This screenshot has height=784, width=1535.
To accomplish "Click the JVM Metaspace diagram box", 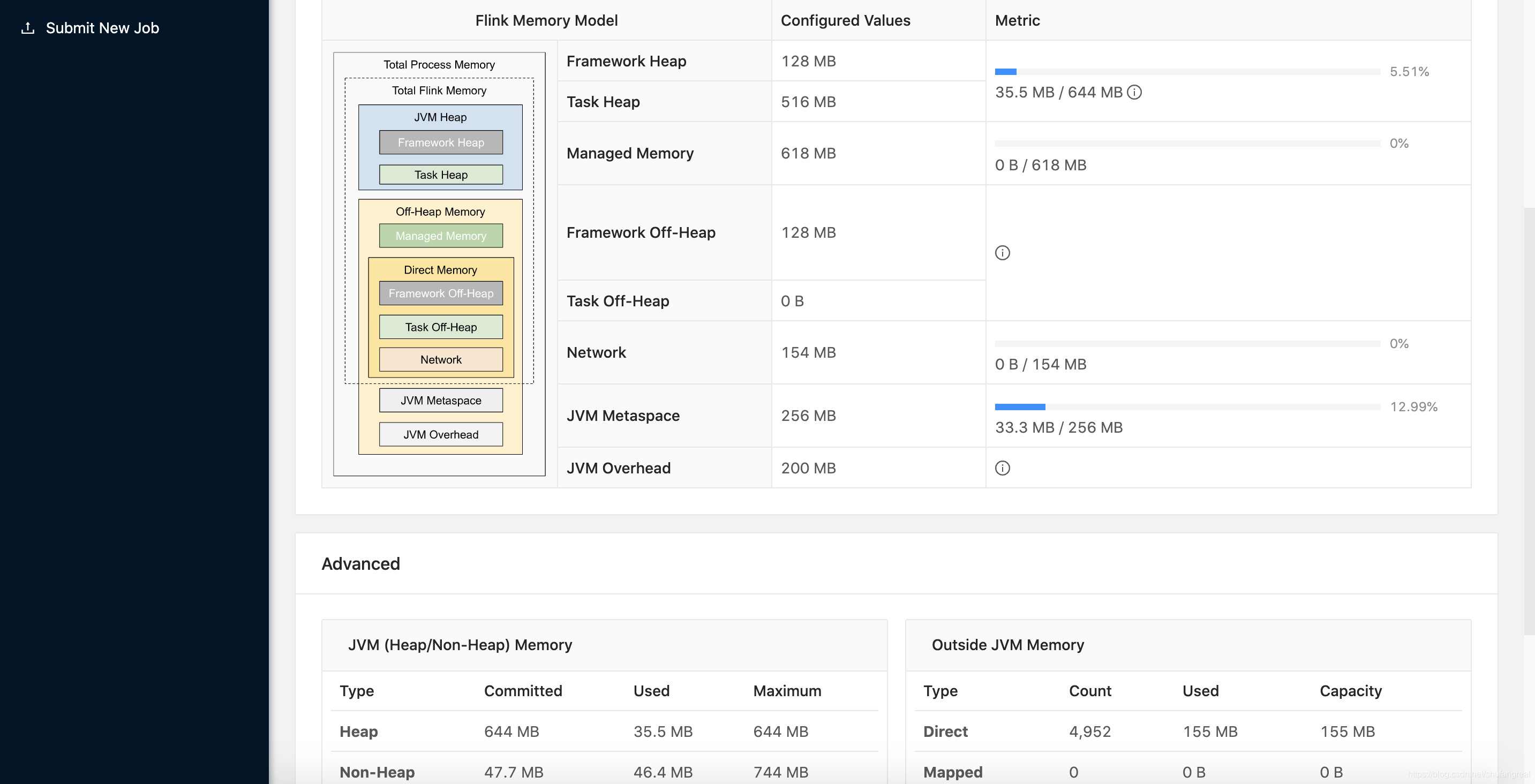I will [x=440, y=401].
